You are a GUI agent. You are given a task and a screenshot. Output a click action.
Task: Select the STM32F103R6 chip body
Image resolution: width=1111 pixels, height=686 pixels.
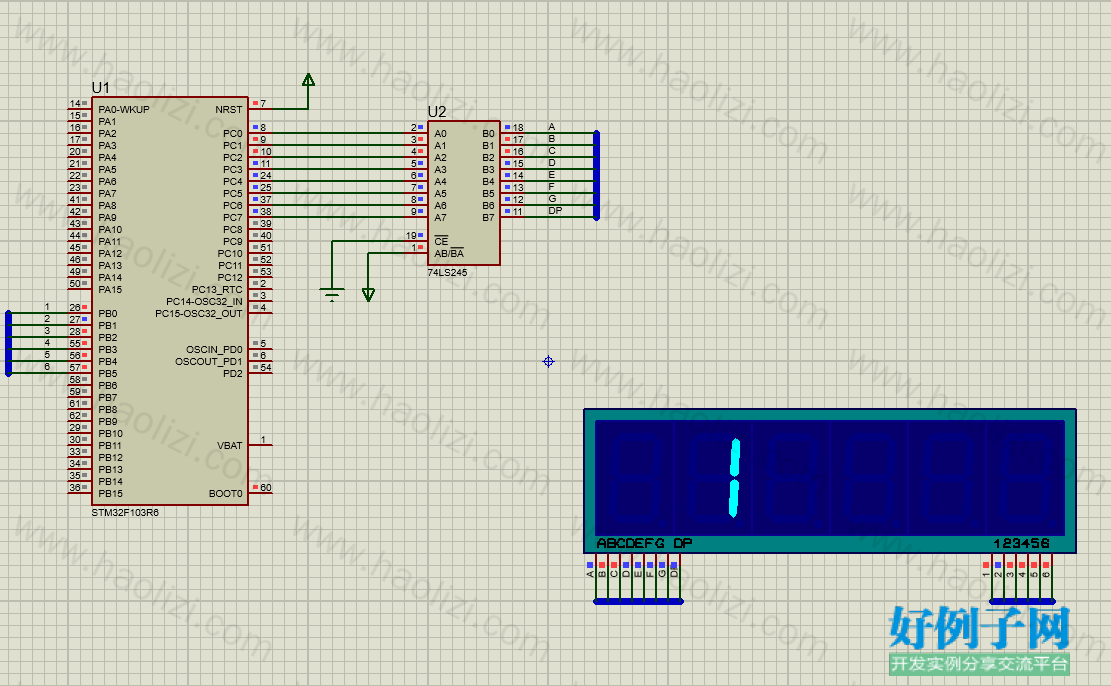tap(170, 301)
